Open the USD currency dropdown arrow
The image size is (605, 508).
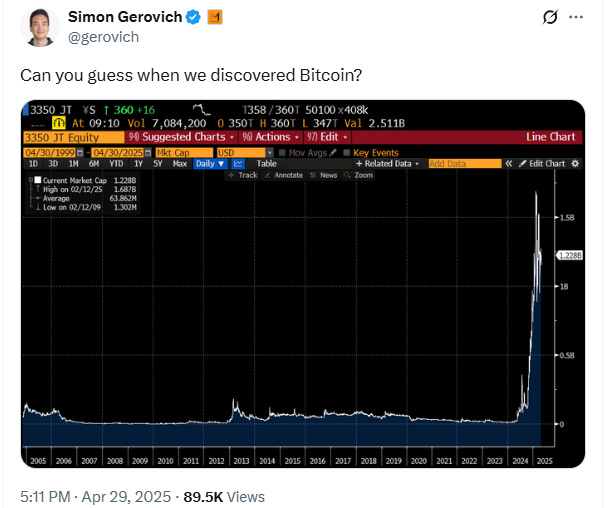click(270, 153)
